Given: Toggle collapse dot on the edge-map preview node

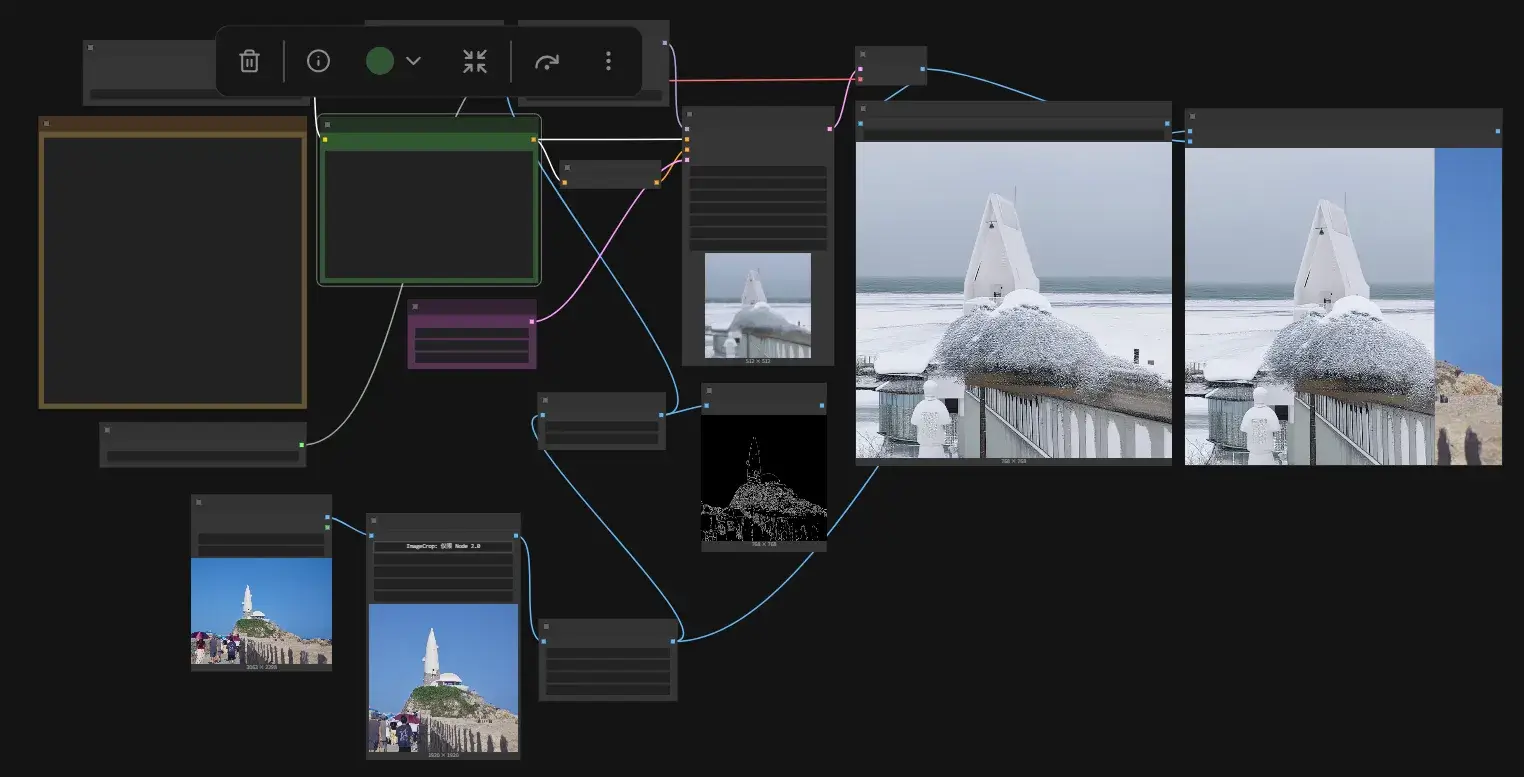Looking at the screenshot, I should tap(709, 392).
